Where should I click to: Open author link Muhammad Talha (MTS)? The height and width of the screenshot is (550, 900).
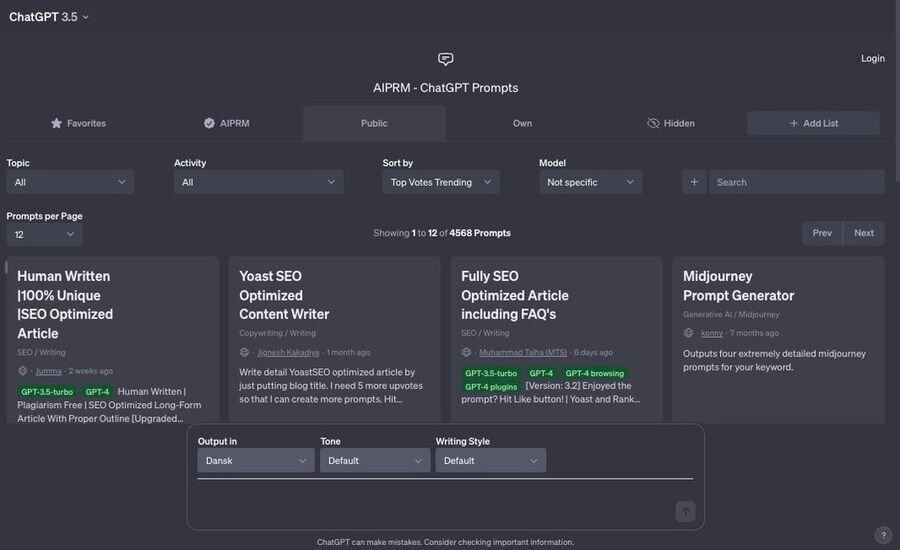(x=522, y=352)
